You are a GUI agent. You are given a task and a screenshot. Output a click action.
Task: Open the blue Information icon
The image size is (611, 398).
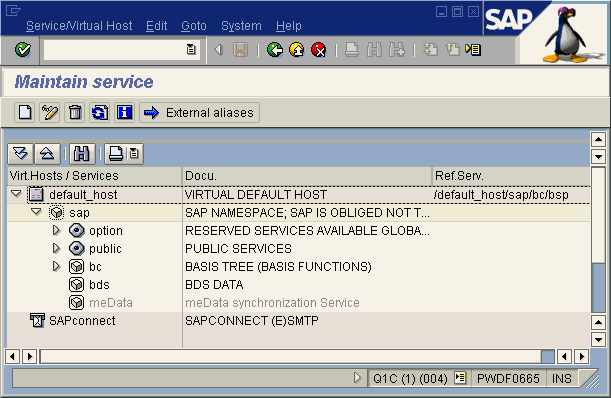(125, 113)
